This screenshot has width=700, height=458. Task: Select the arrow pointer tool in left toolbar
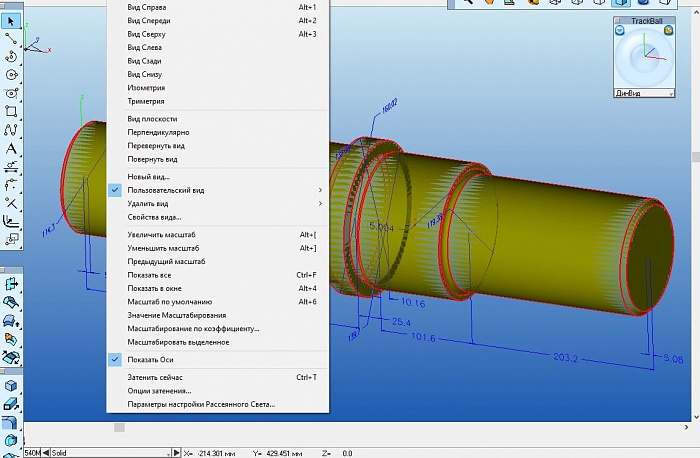11,19
